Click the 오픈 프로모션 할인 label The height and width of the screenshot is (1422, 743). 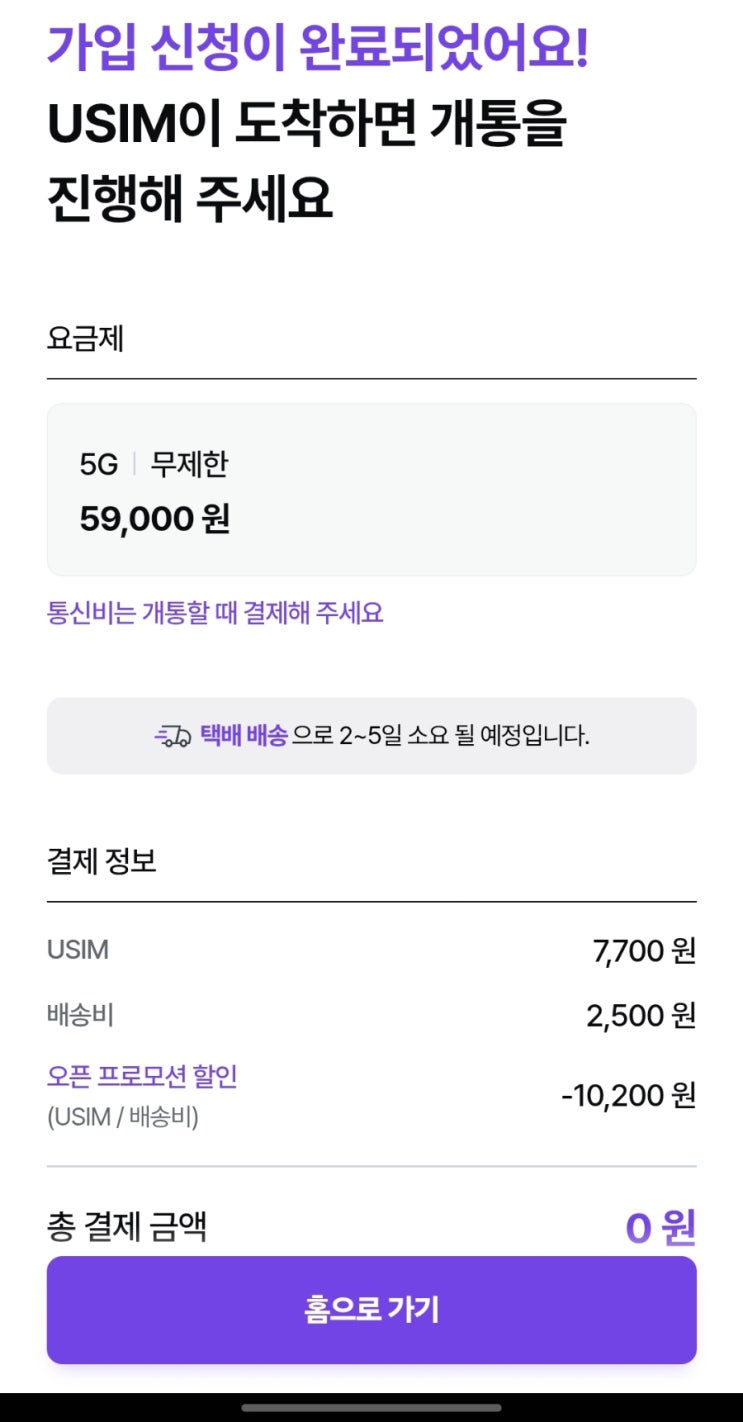point(142,1077)
